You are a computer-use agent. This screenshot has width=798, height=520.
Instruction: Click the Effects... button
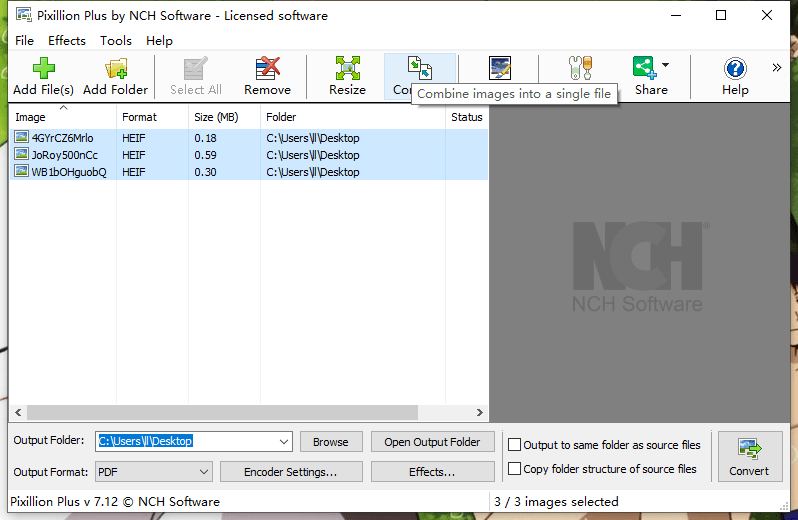[x=432, y=472]
